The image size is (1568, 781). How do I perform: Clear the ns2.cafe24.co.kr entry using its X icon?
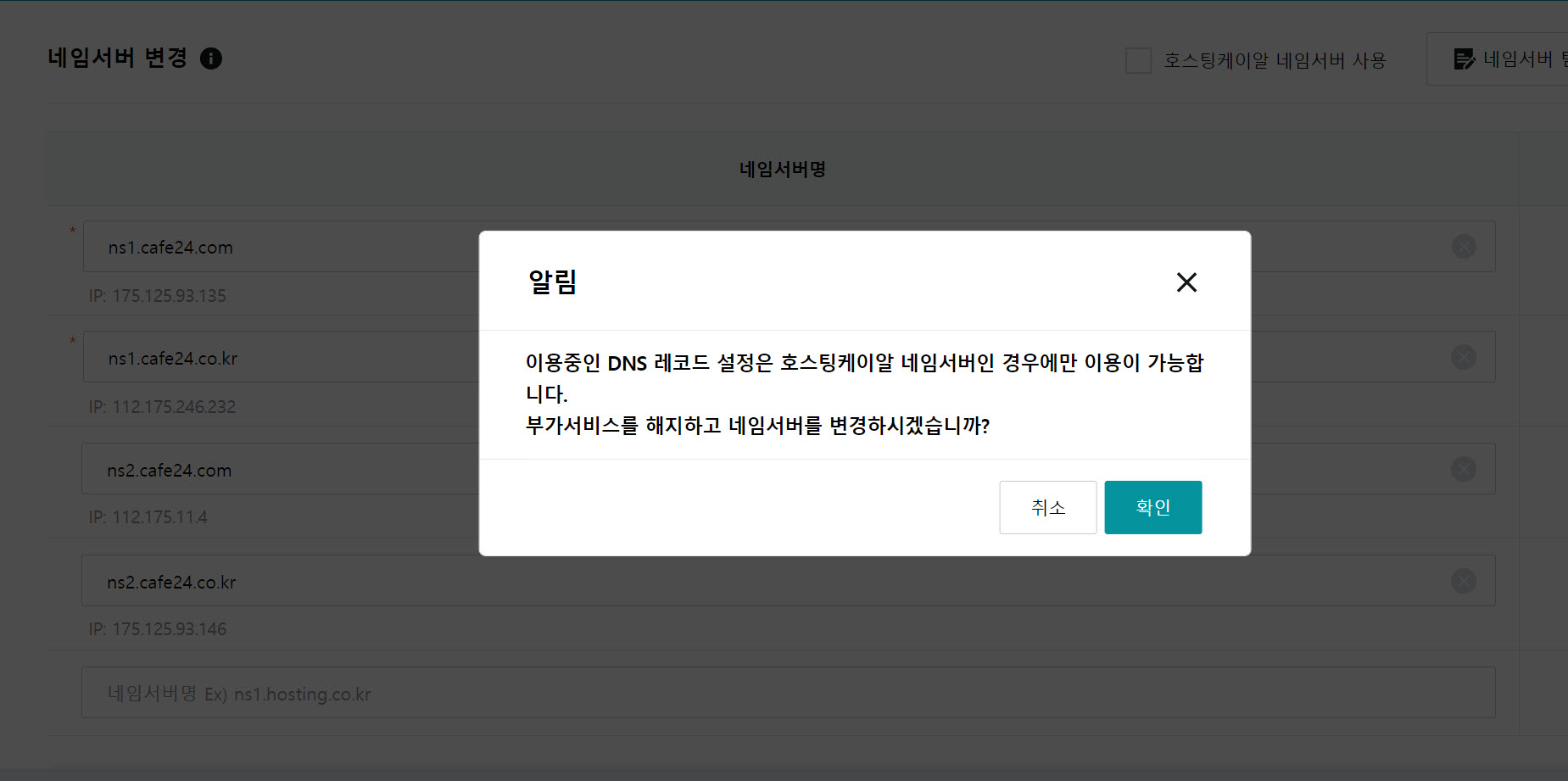1464,581
